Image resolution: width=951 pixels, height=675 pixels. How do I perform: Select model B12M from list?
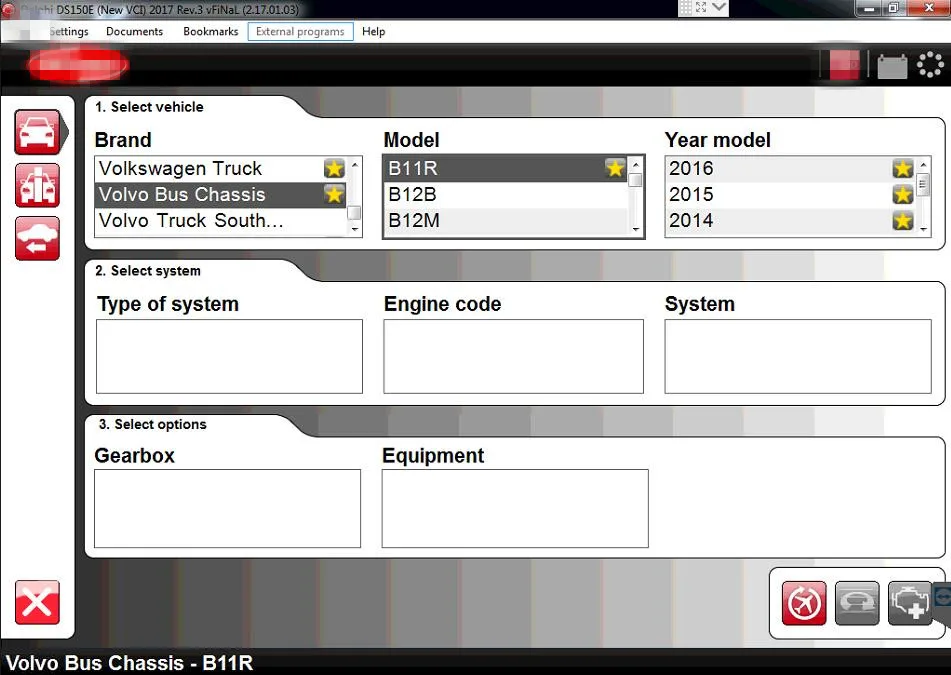[414, 221]
